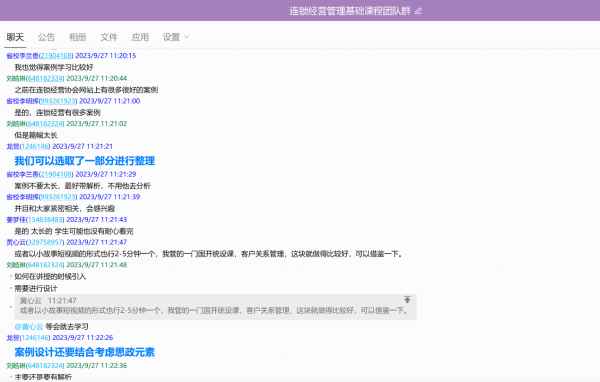
Task: Click QQ number 993261923 in the 11:21:00 message
Action: pos(58,101)
